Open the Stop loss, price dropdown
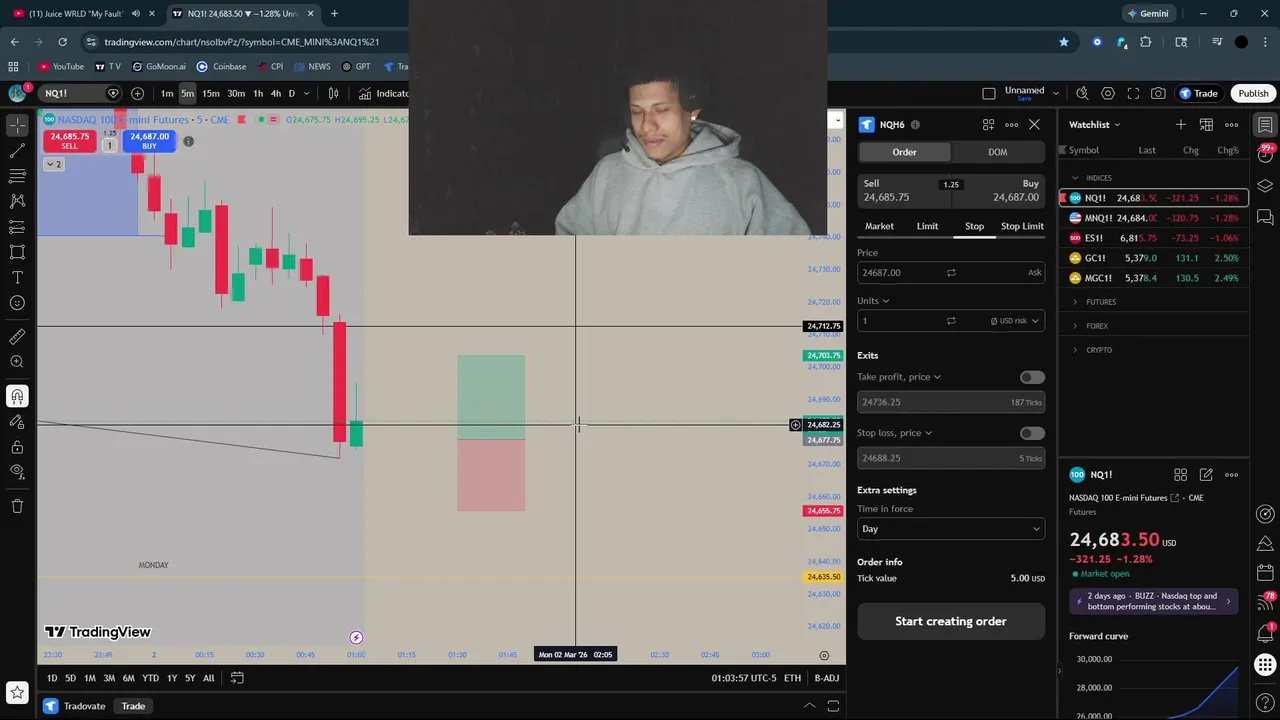The width and height of the screenshot is (1280, 720). (894, 433)
